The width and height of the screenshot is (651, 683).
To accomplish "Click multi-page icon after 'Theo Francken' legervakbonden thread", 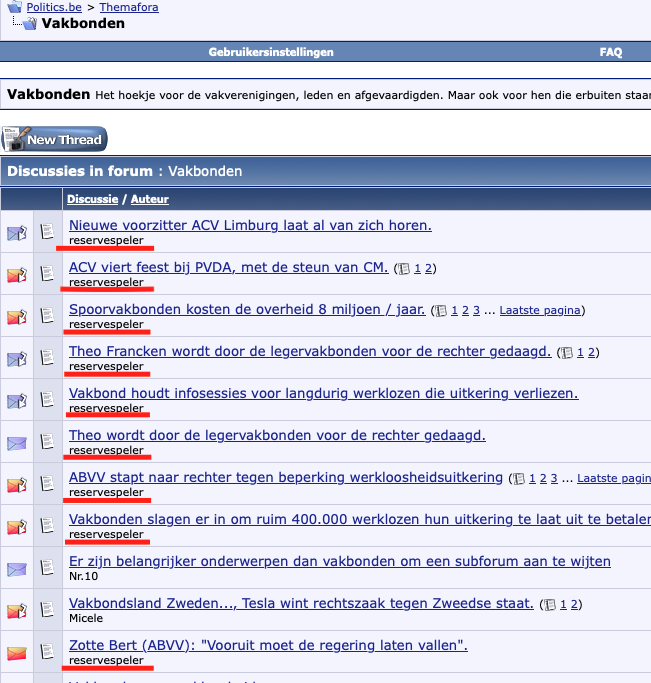I will click(x=567, y=352).
